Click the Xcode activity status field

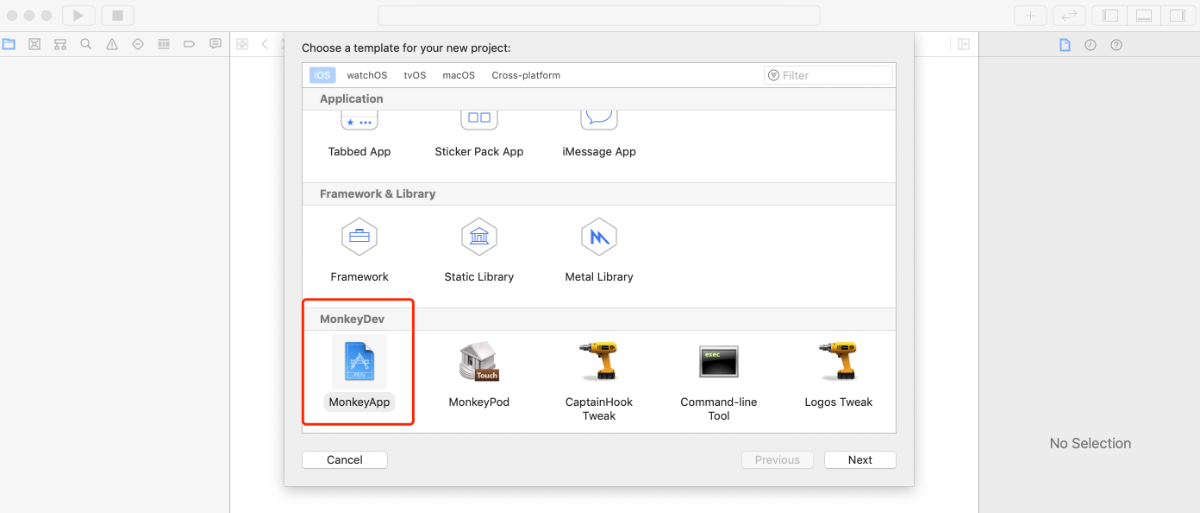599,16
